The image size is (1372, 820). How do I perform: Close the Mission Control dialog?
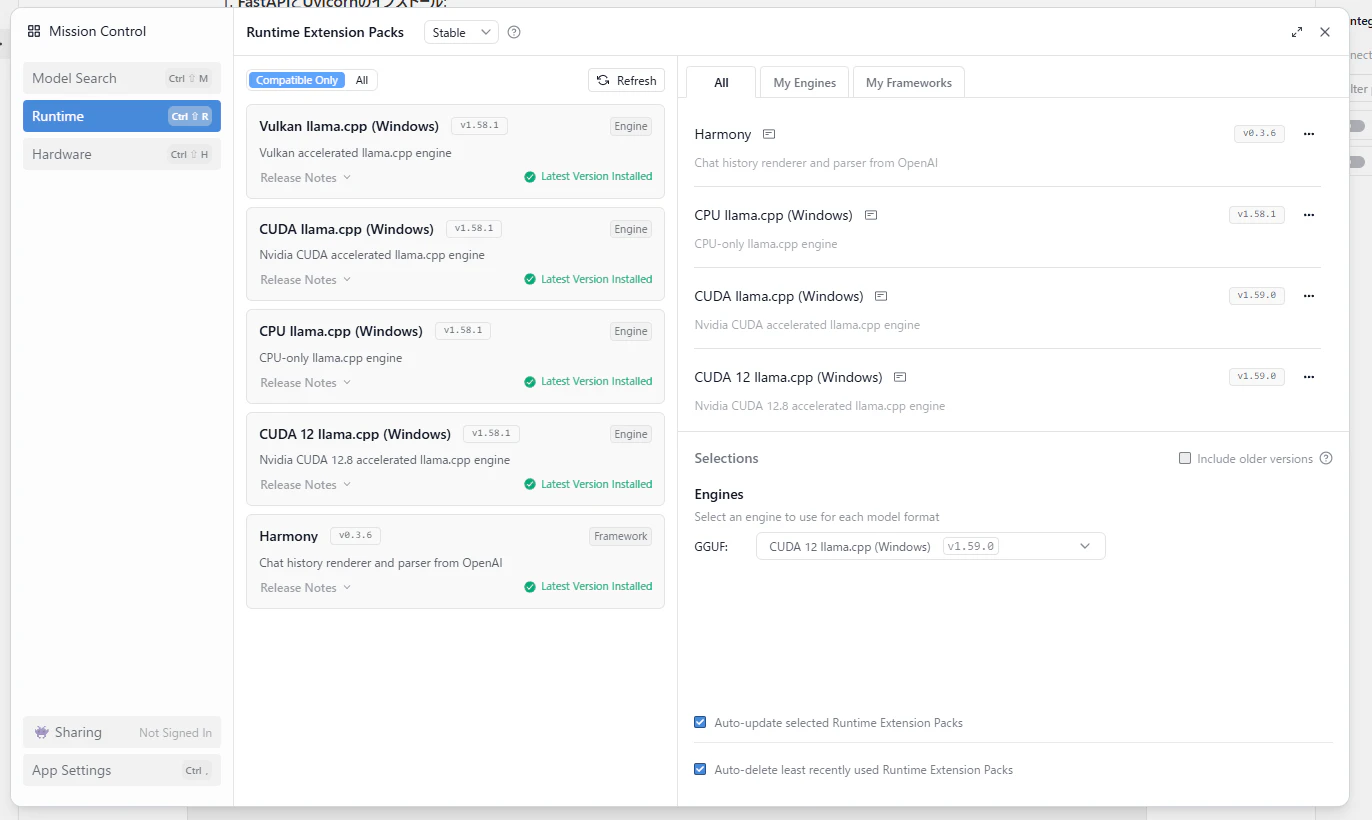(x=1325, y=32)
